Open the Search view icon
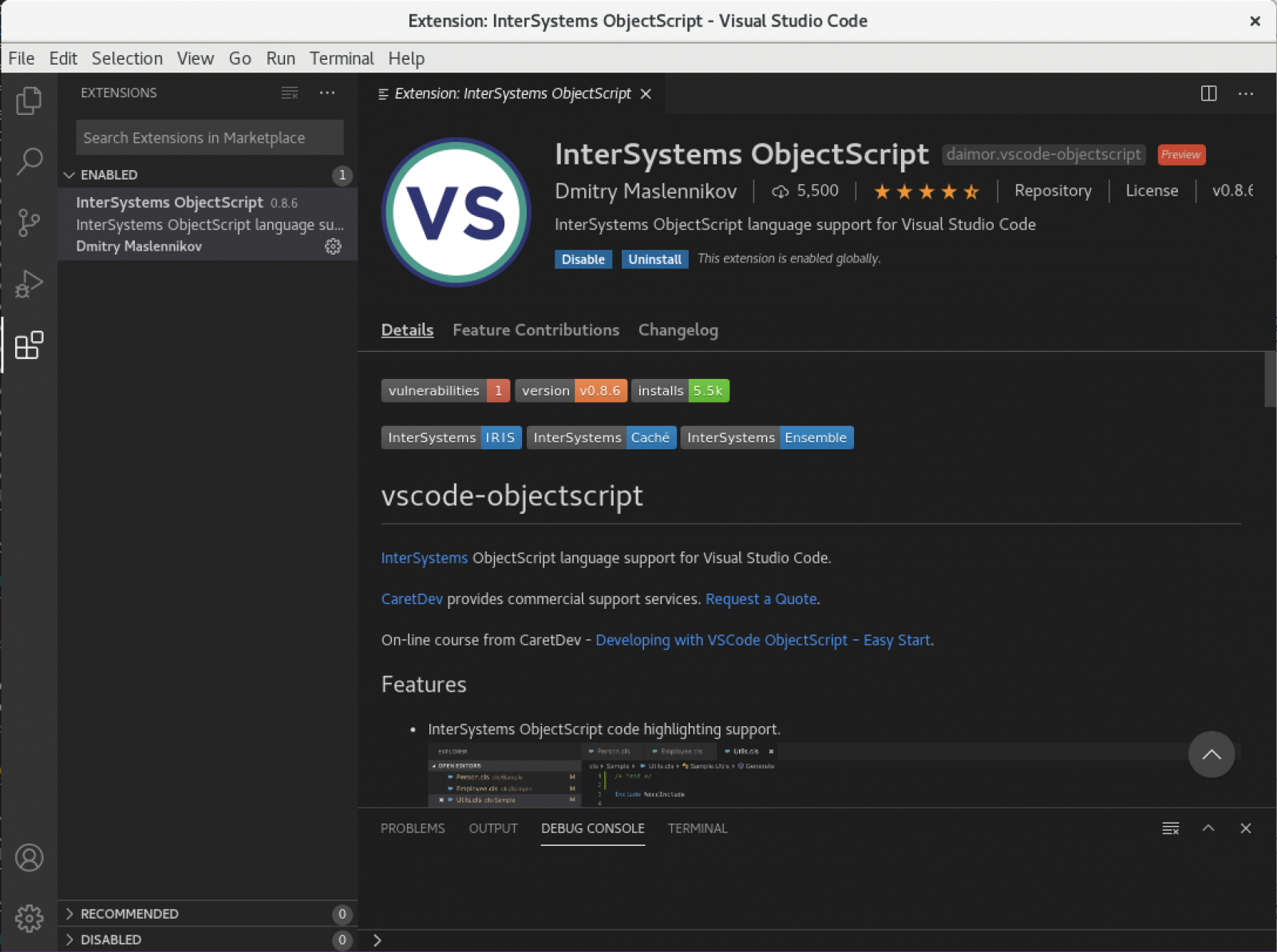The image size is (1277, 952). (x=29, y=161)
